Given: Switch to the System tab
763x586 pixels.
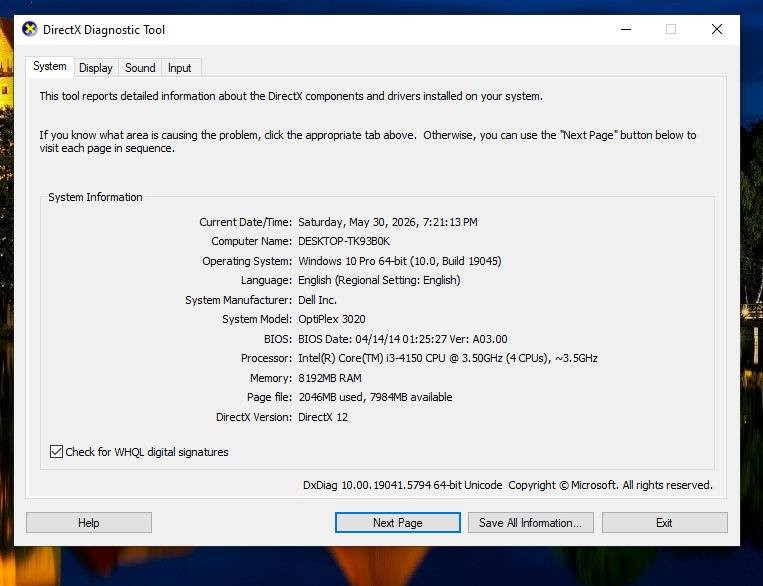Looking at the screenshot, I should click(50, 67).
